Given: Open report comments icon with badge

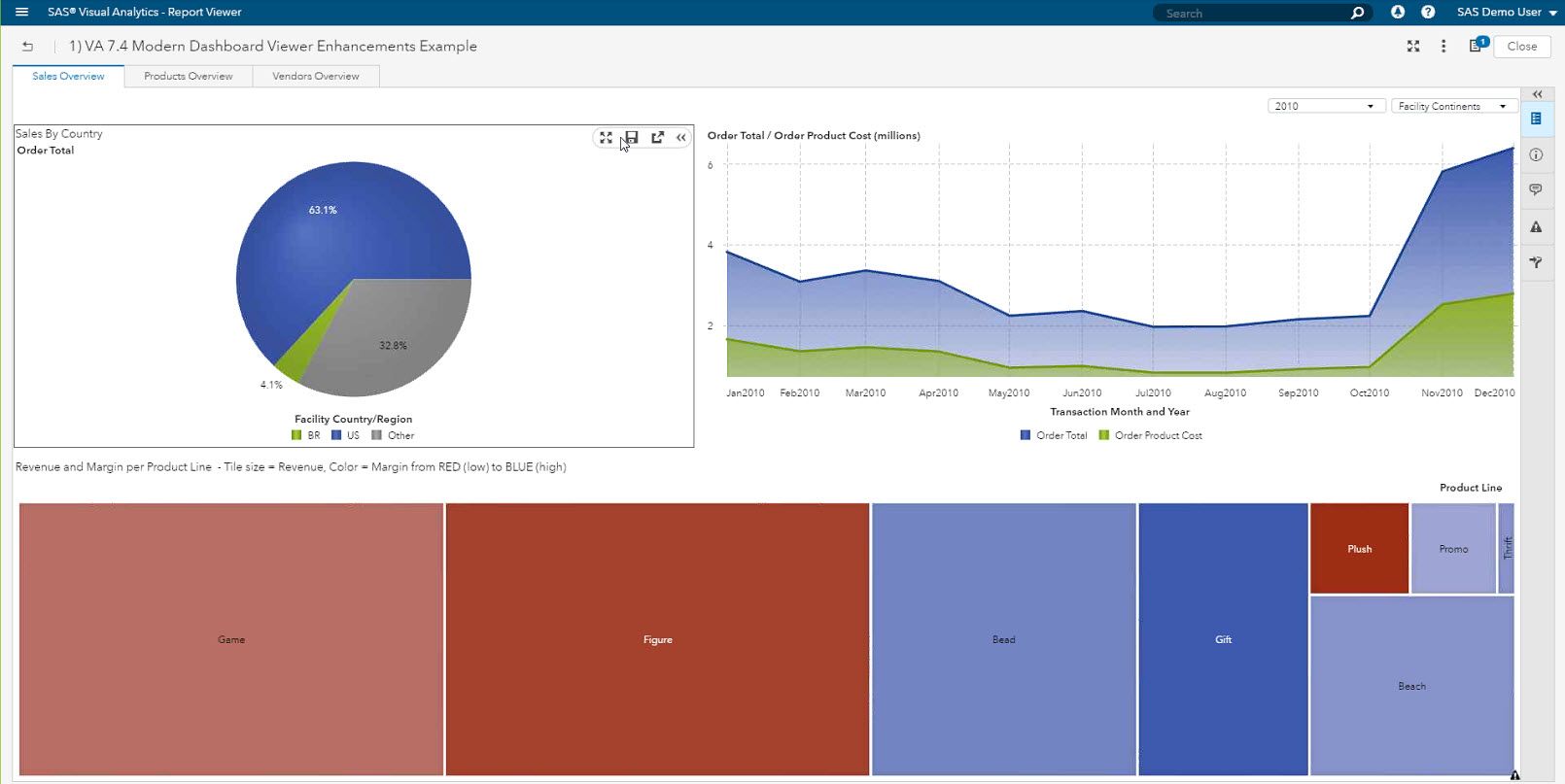Looking at the screenshot, I should point(1477,45).
